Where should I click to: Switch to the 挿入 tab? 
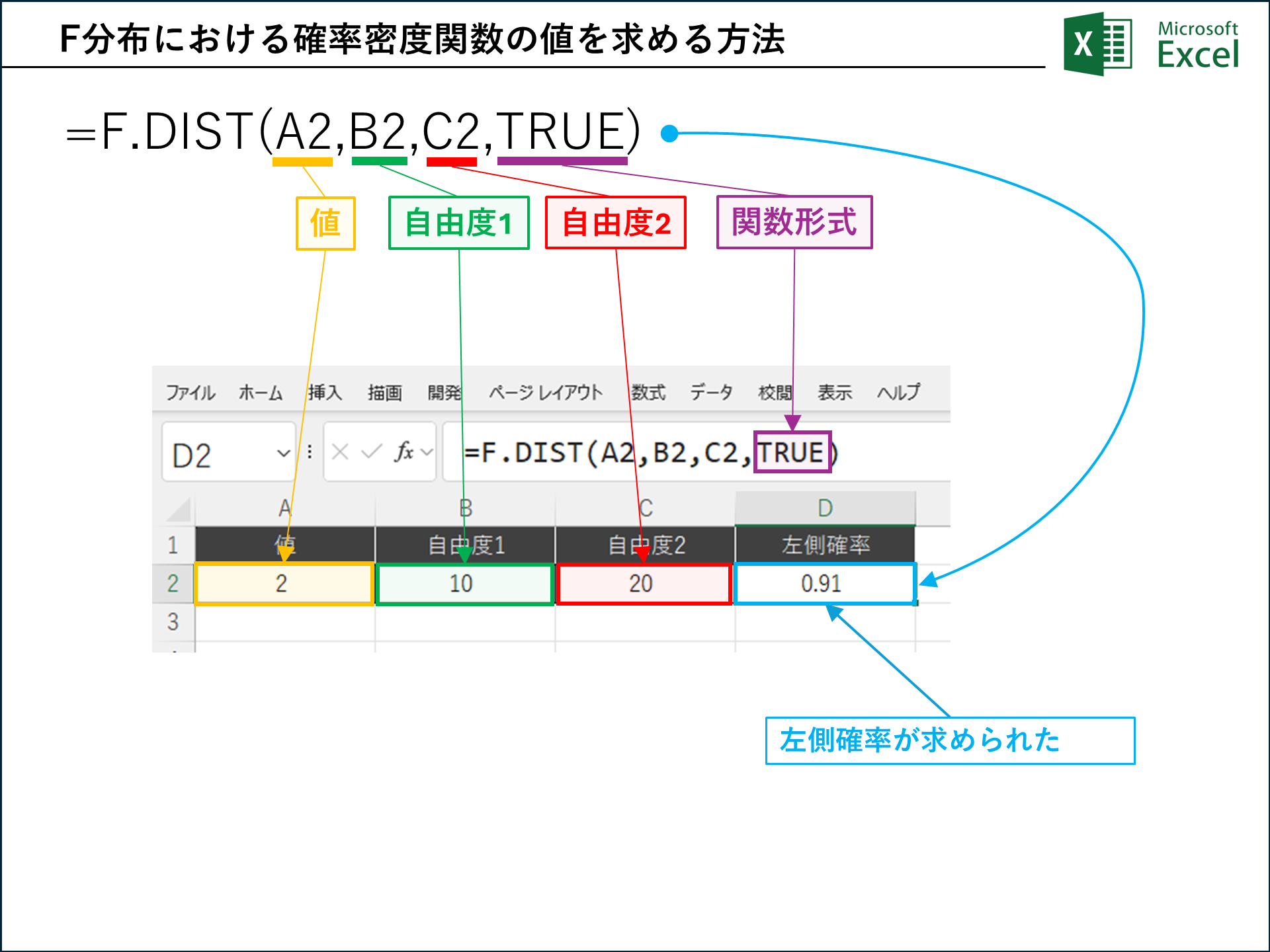(x=325, y=393)
